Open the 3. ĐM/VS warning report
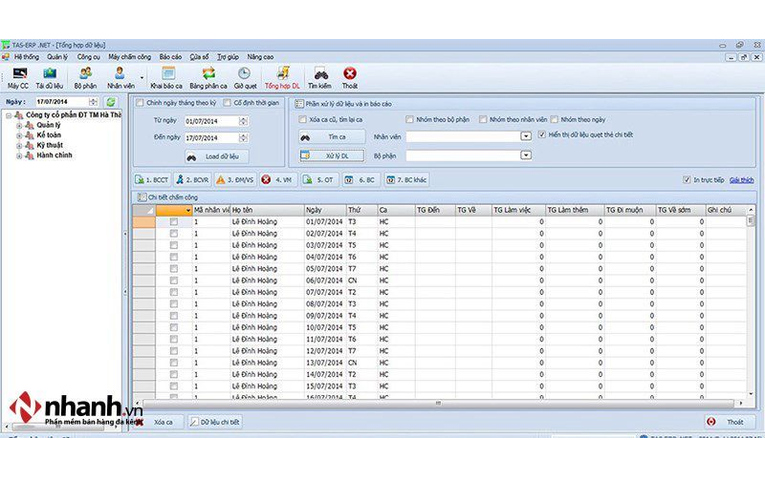 click(x=235, y=180)
